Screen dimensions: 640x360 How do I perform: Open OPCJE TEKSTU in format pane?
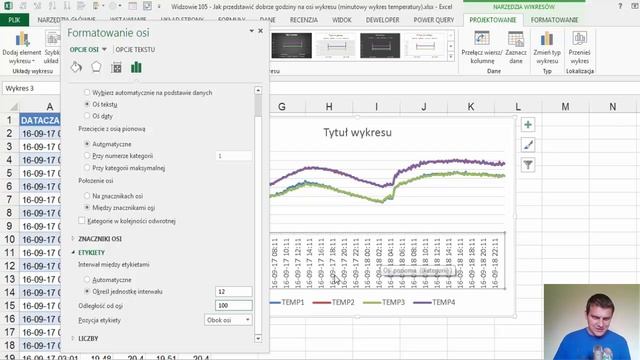click(x=135, y=49)
